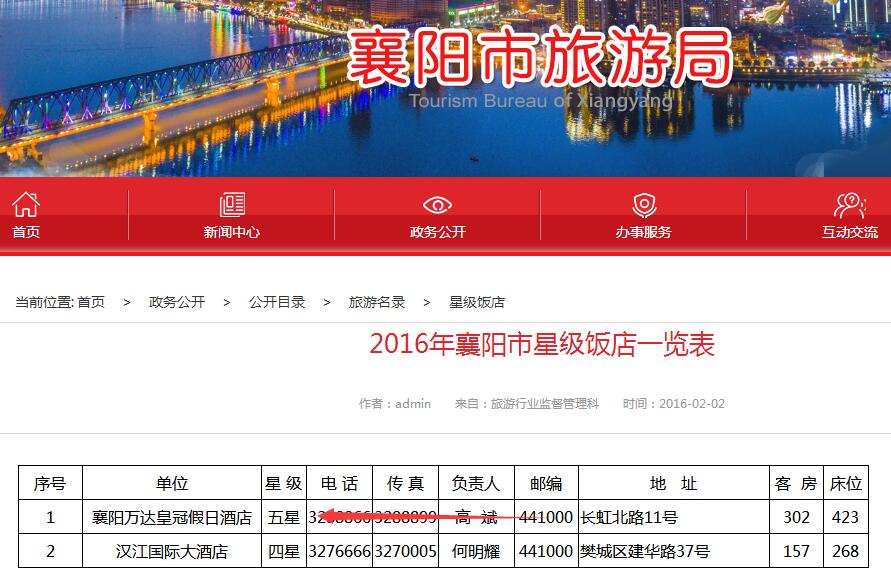891x568 pixels.
Task: Open the 办事服务 navigation menu label
Action: click(x=644, y=232)
